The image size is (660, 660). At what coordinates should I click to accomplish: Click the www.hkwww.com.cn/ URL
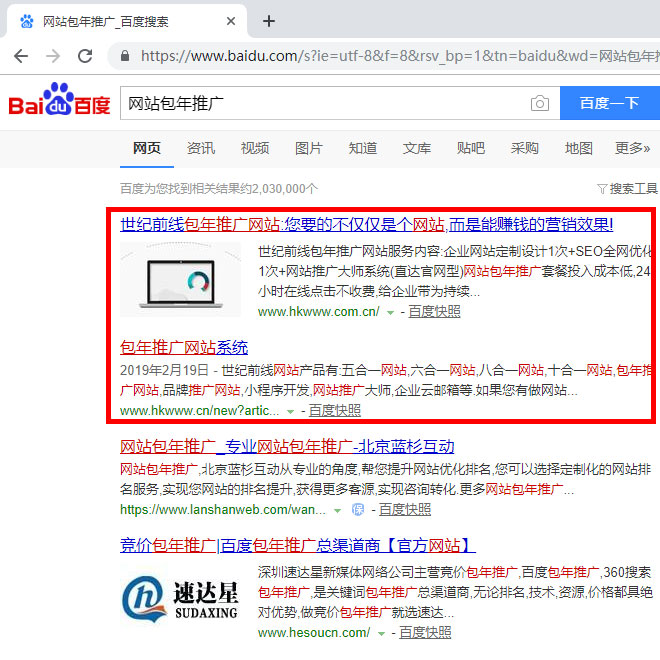coord(319,311)
